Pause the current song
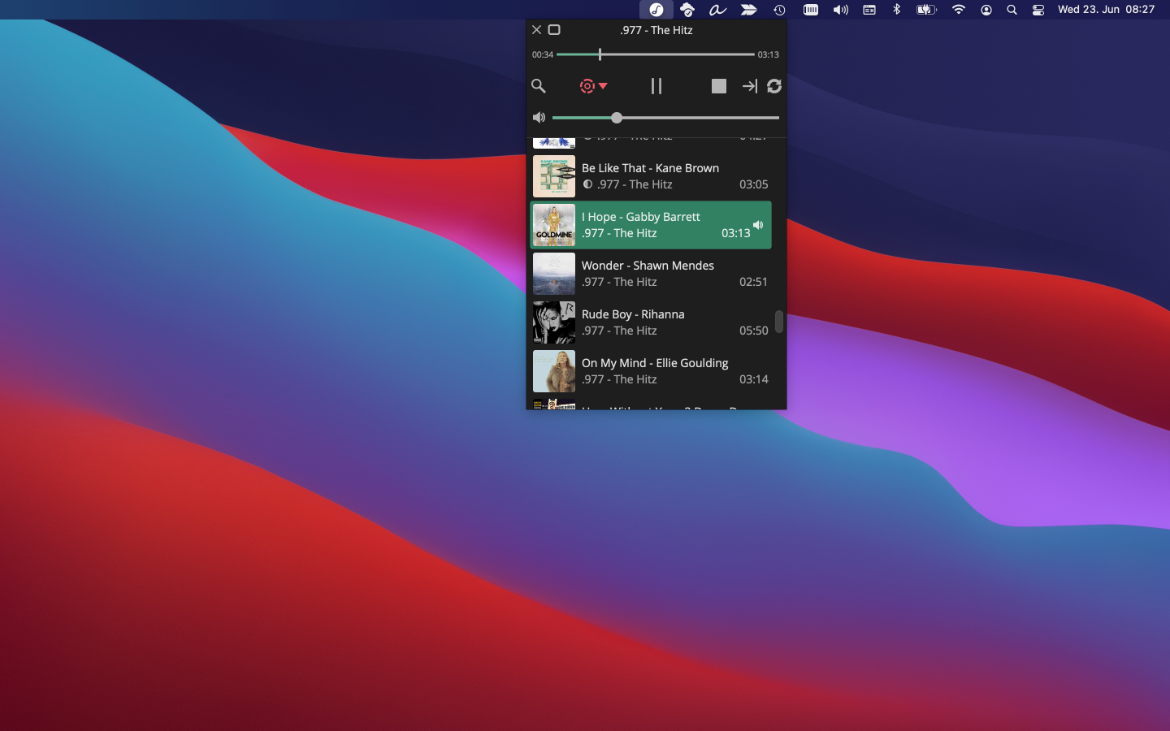Screen dimensions: 1170x731 click(656, 86)
